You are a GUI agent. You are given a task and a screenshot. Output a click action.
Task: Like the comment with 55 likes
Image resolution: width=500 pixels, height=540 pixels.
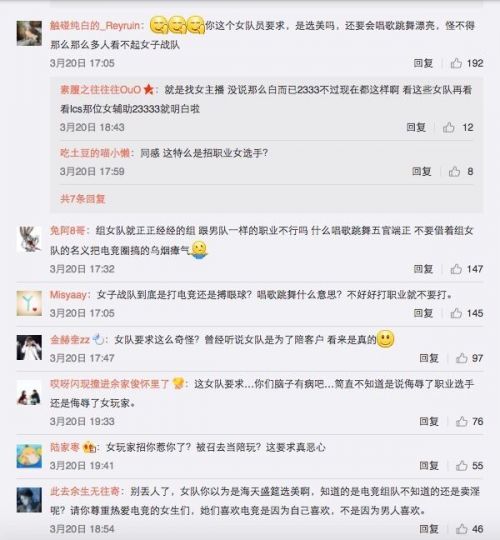click(462, 466)
